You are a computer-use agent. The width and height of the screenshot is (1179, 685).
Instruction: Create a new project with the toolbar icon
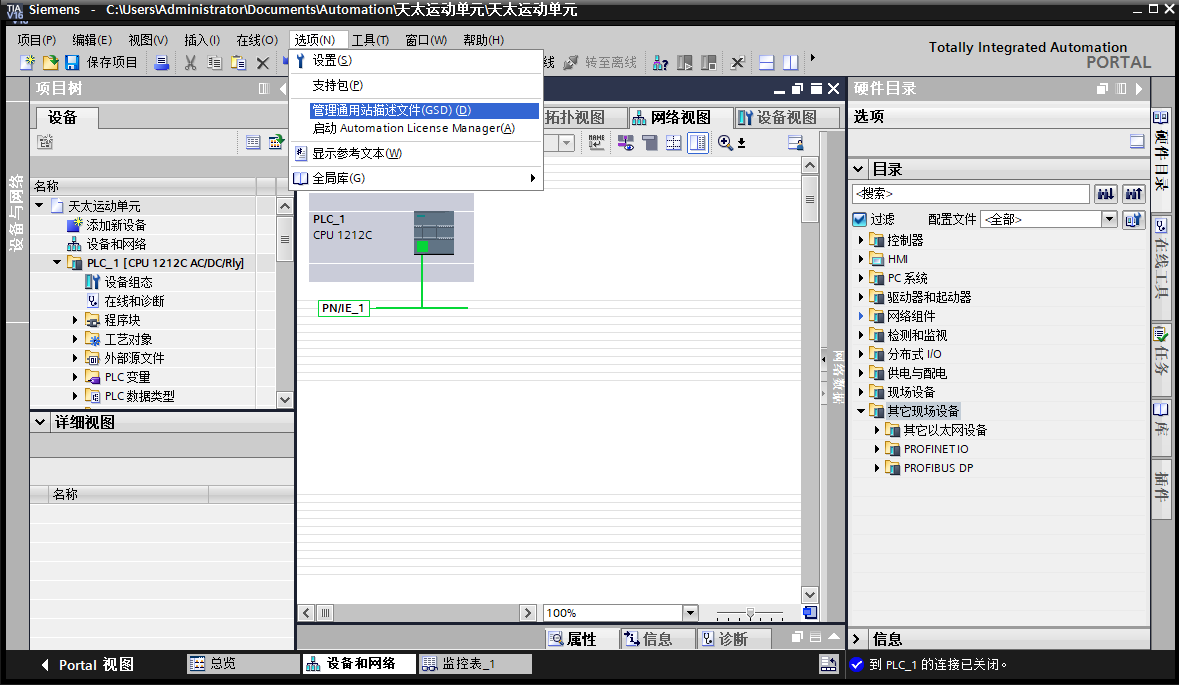[x=28, y=63]
